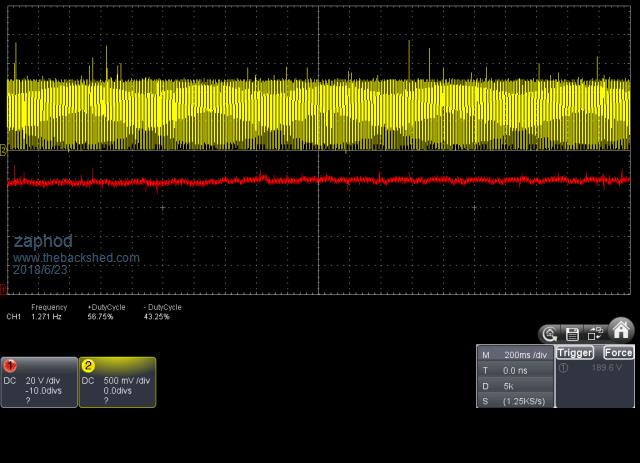Tap the Home icon
640x463 pixels.
[x=621, y=330]
